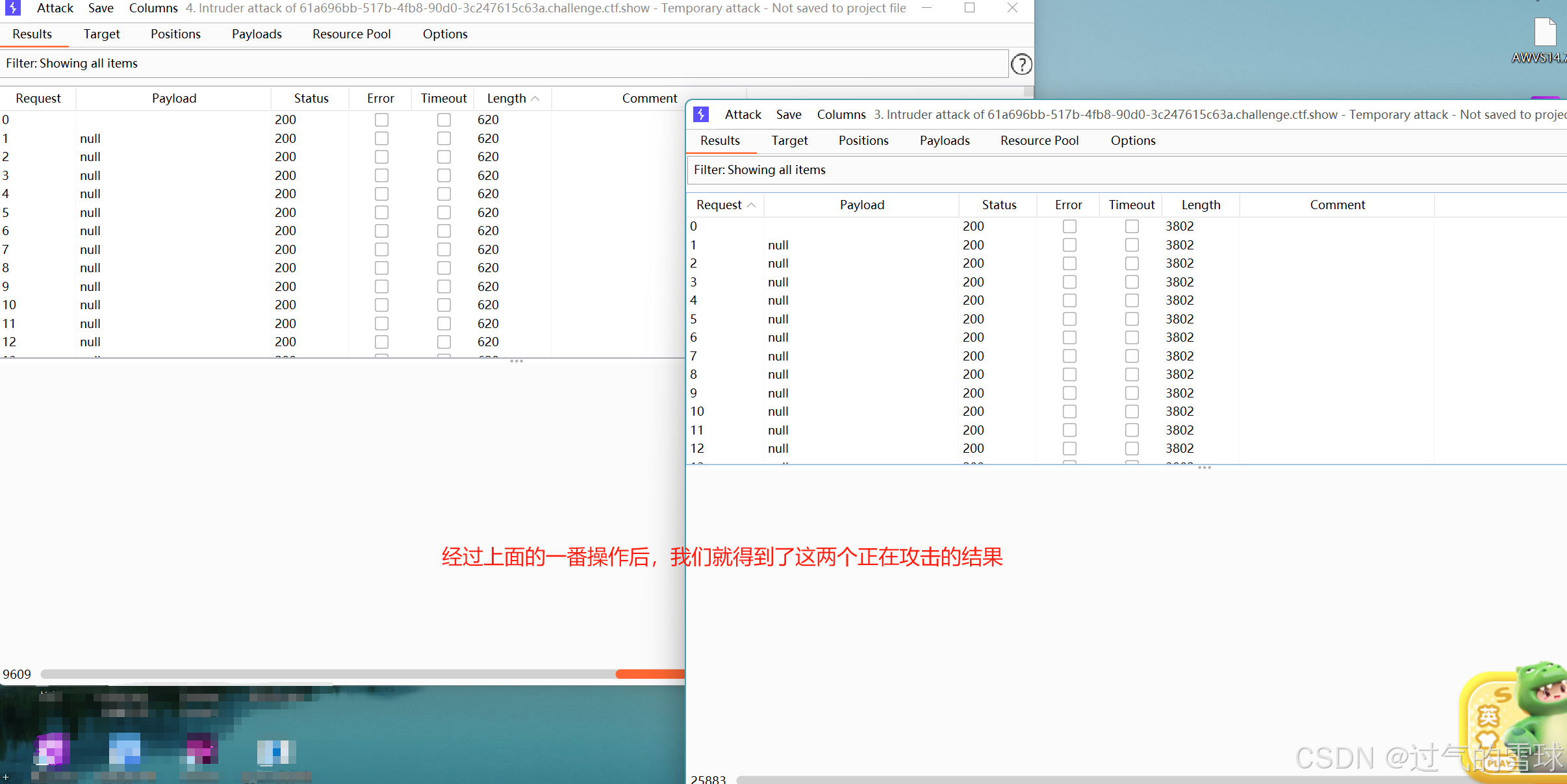The image size is (1567, 784).
Task: Click the Intruder lightning icon on back window
Action: [13, 8]
